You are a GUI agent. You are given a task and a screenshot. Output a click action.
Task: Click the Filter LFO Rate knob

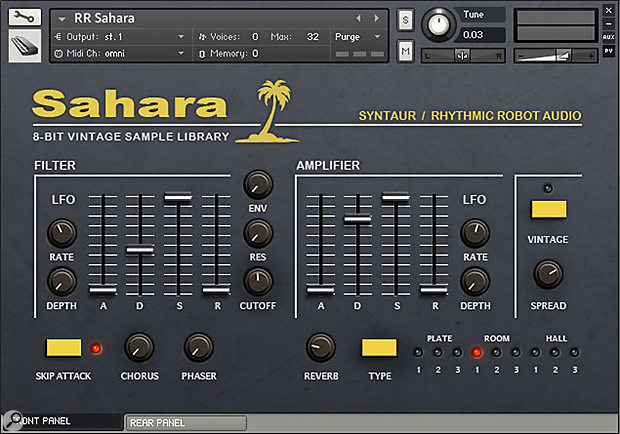pyautogui.click(x=62, y=233)
